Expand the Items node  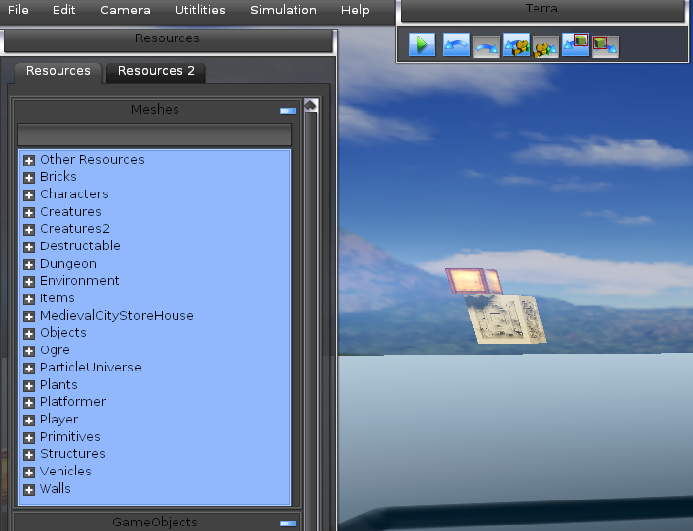click(29, 299)
